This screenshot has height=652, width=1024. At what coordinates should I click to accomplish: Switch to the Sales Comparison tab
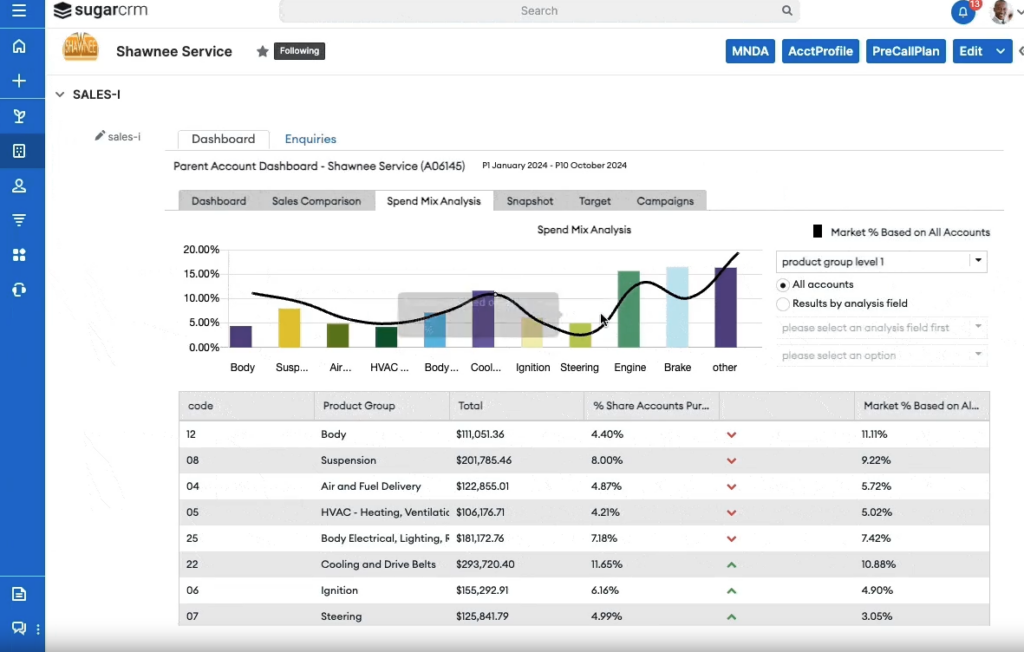coord(316,201)
